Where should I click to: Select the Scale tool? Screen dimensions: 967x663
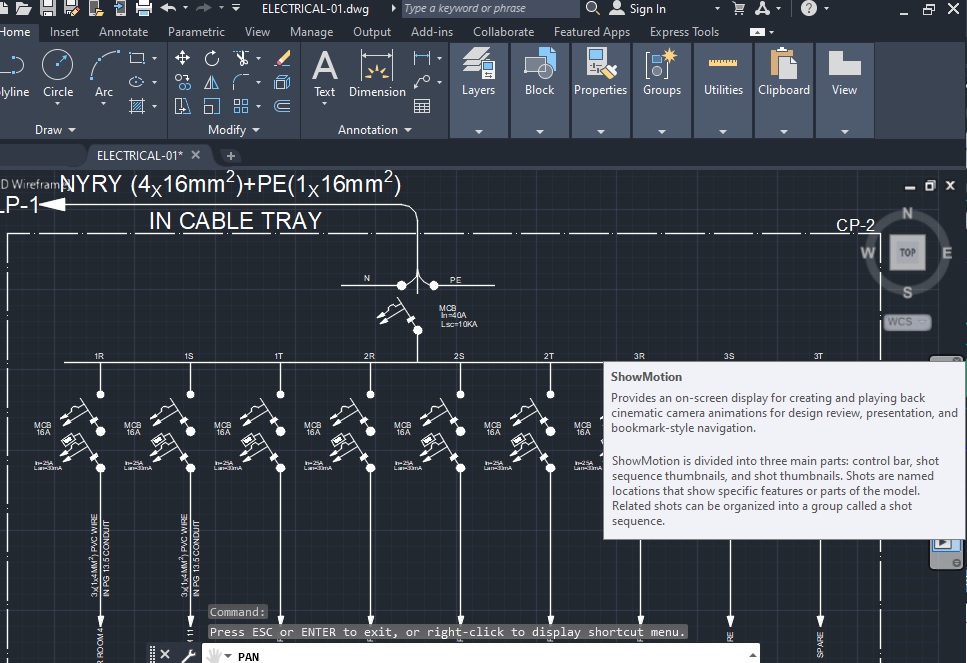coord(212,106)
